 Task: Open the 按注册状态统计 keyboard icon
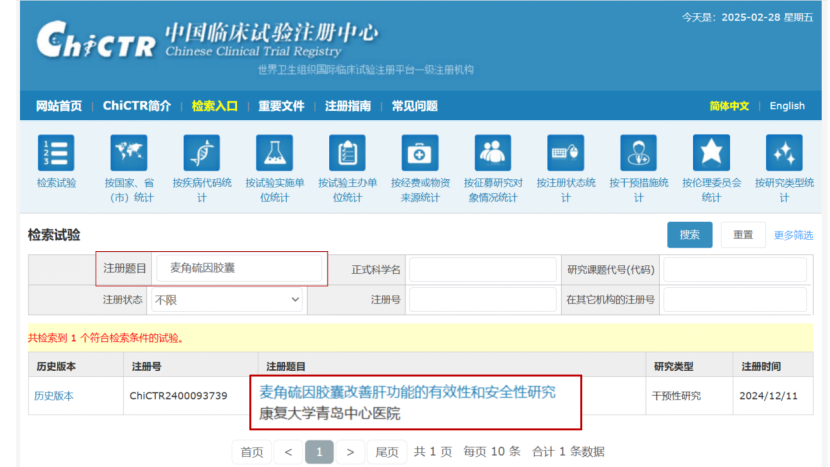tap(565, 153)
